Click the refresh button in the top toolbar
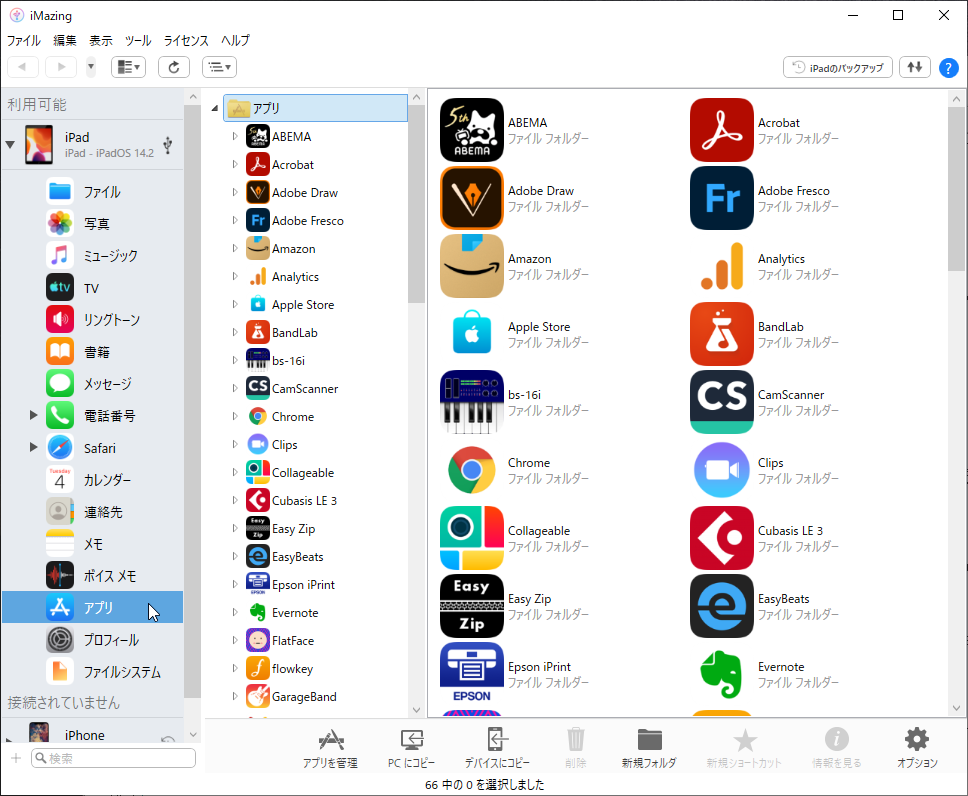The width and height of the screenshot is (968, 796). pos(173,67)
